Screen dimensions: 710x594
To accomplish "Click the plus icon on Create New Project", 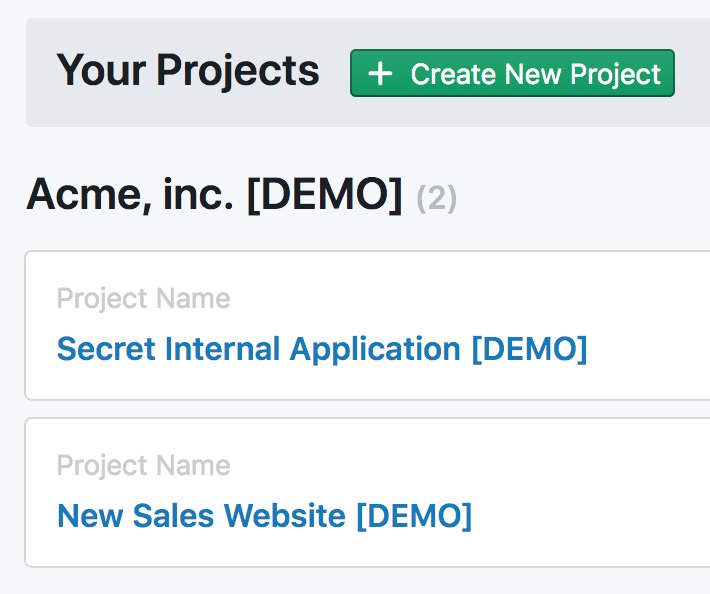I will 380,74.
